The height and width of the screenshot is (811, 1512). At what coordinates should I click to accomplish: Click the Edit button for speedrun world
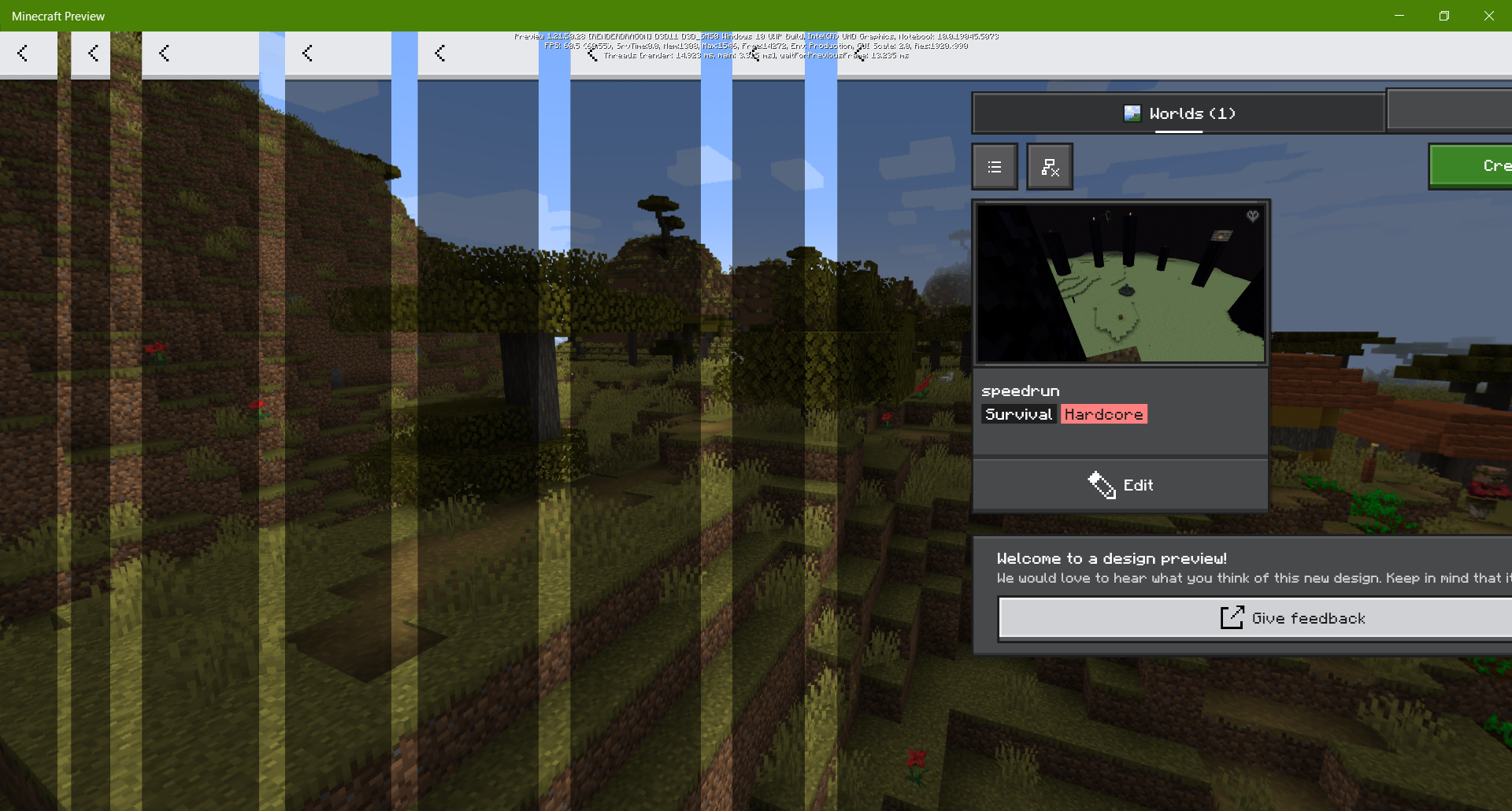pos(1121,485)
